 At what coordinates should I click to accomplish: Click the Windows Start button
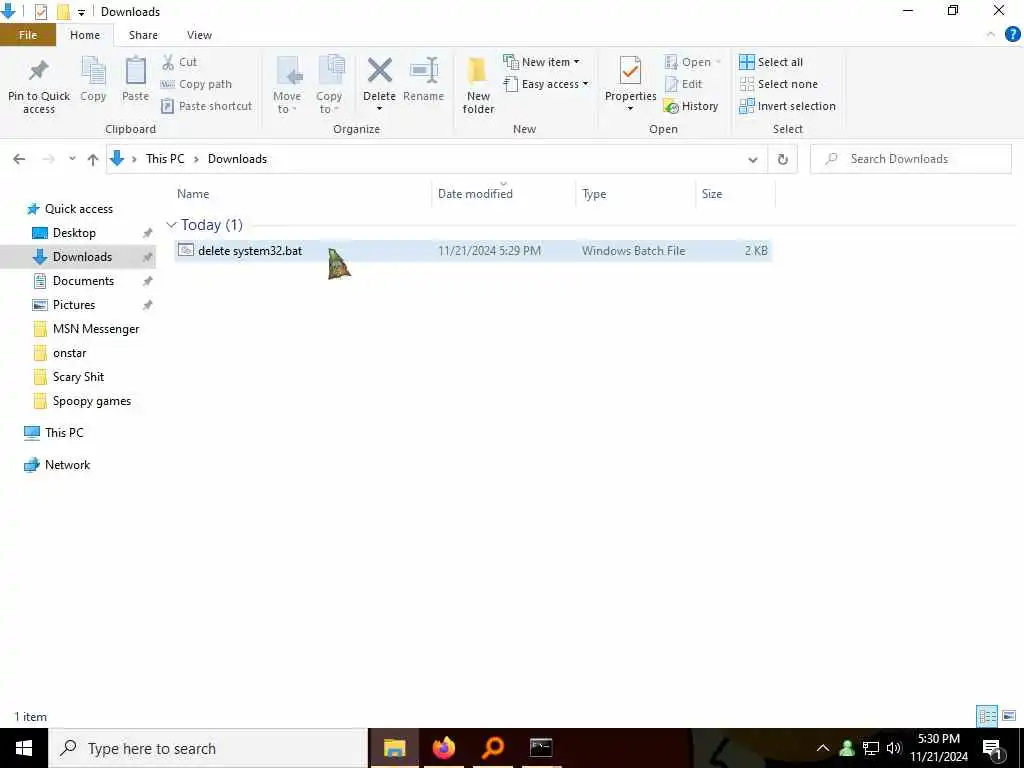point(24,748)
